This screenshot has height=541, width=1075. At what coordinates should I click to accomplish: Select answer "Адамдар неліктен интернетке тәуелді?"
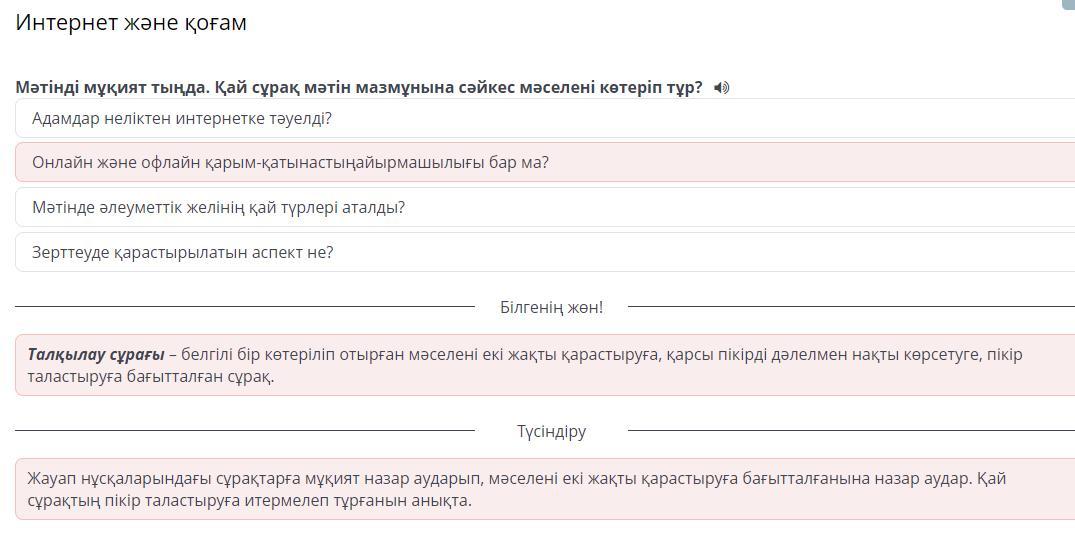pyautogui.click(x=182, y=118)
